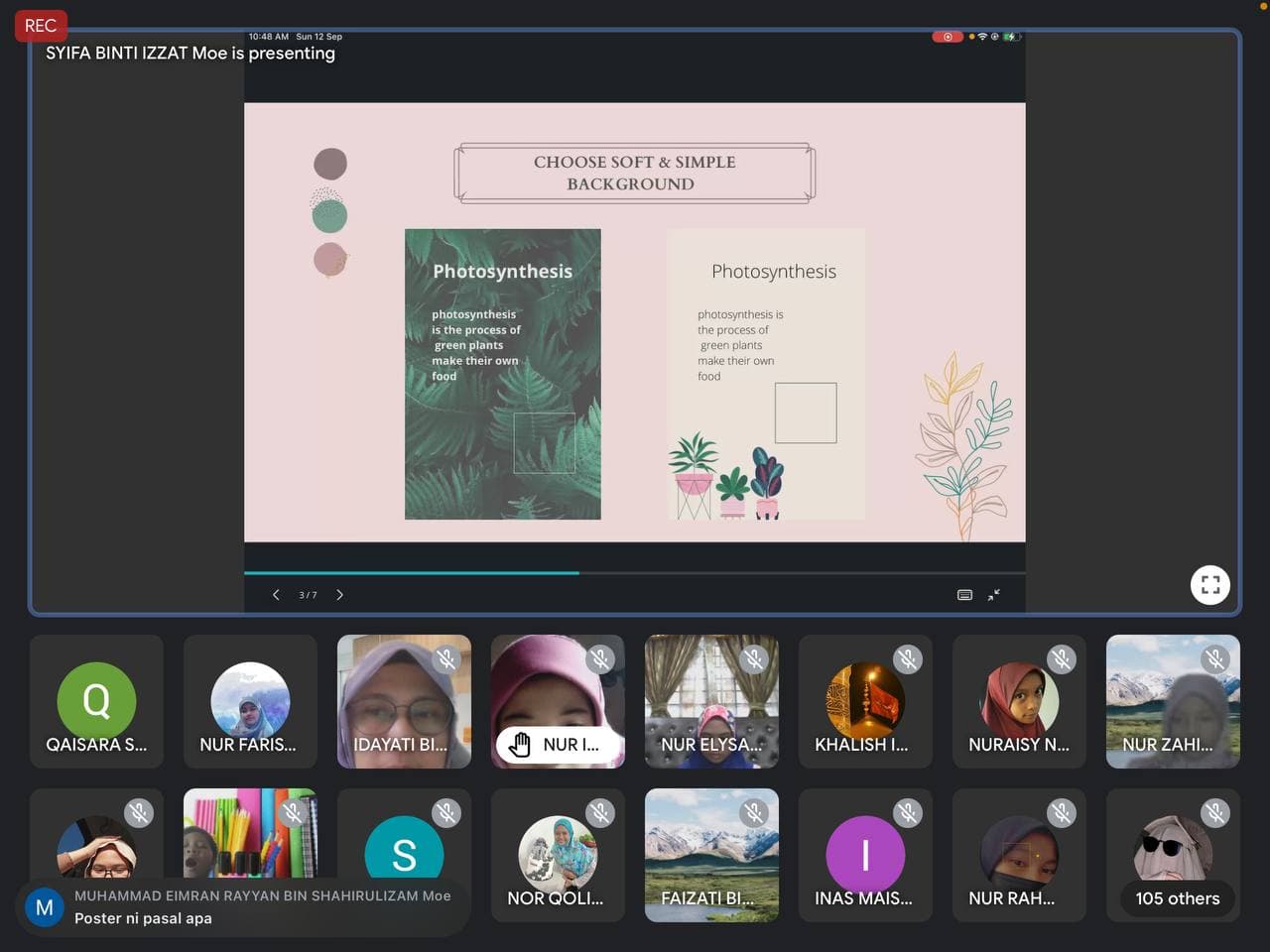Click the FAIZATI BI participant tile
1270x952 pixels.
[x=711, y=855]
